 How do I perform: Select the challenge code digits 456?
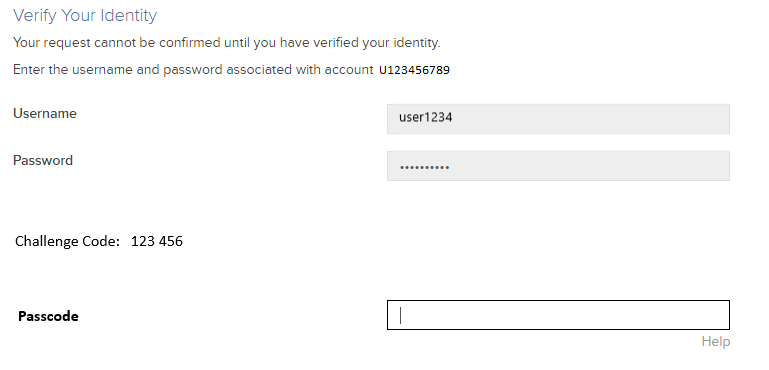(174, 241)
